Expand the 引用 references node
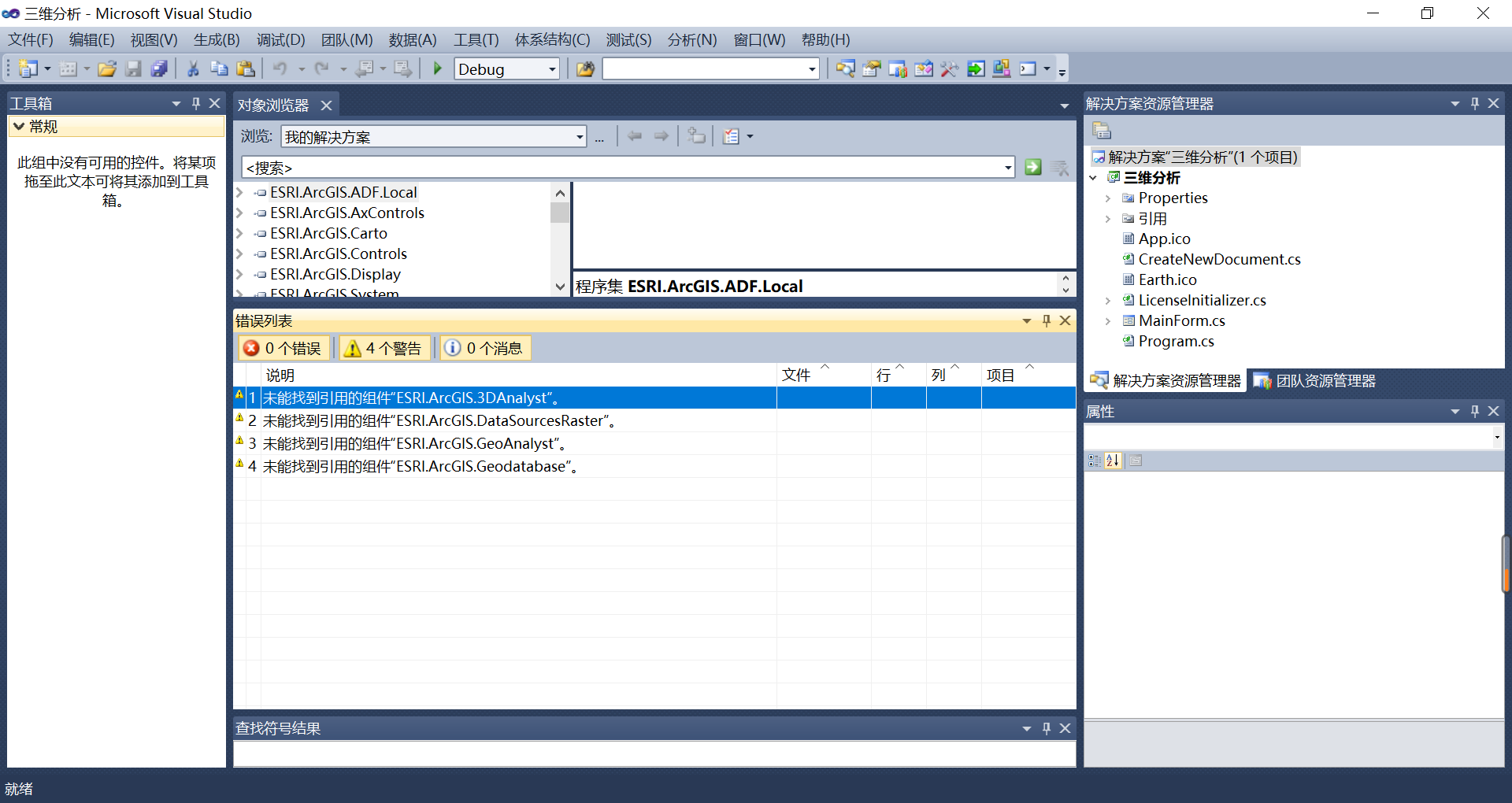Image resolution: width=1512 pixels, height=803 pixels. [x=1107, y=219]
